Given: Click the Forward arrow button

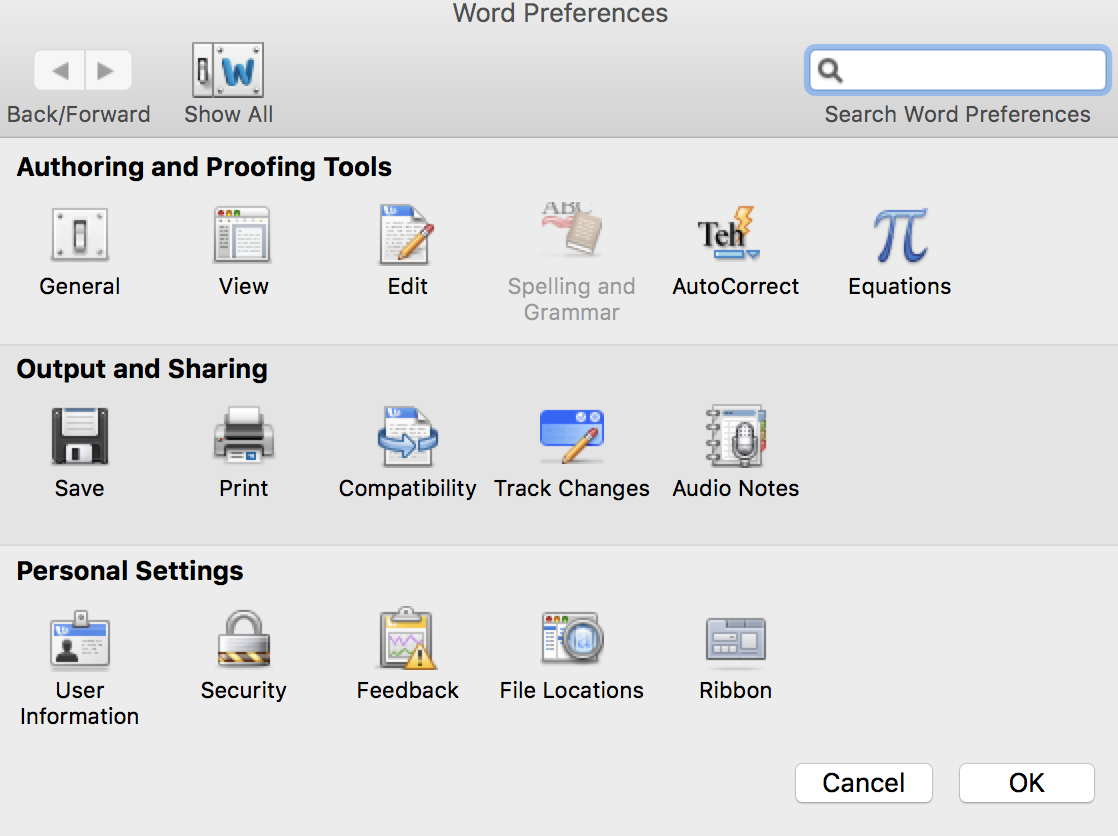Looking at the screenshot, I should [x=106, y=71].
